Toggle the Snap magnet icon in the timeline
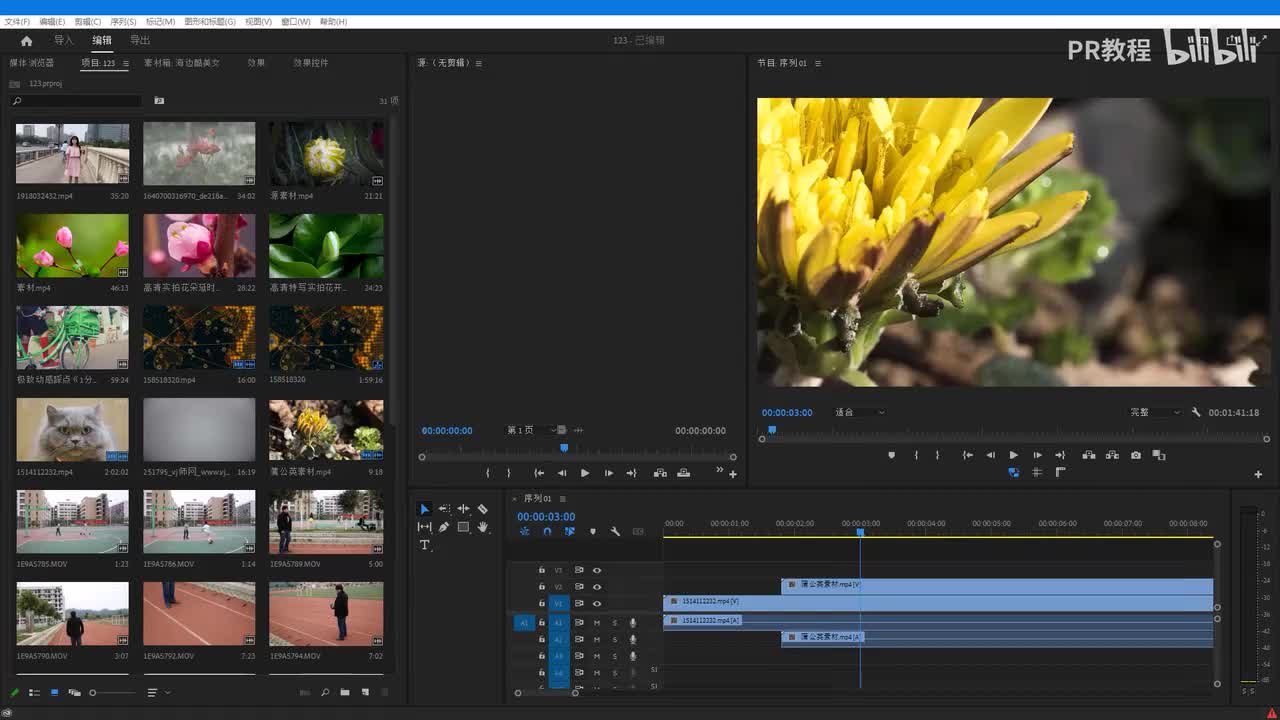Screen dimensions: 1280x720 pos(547,532)
